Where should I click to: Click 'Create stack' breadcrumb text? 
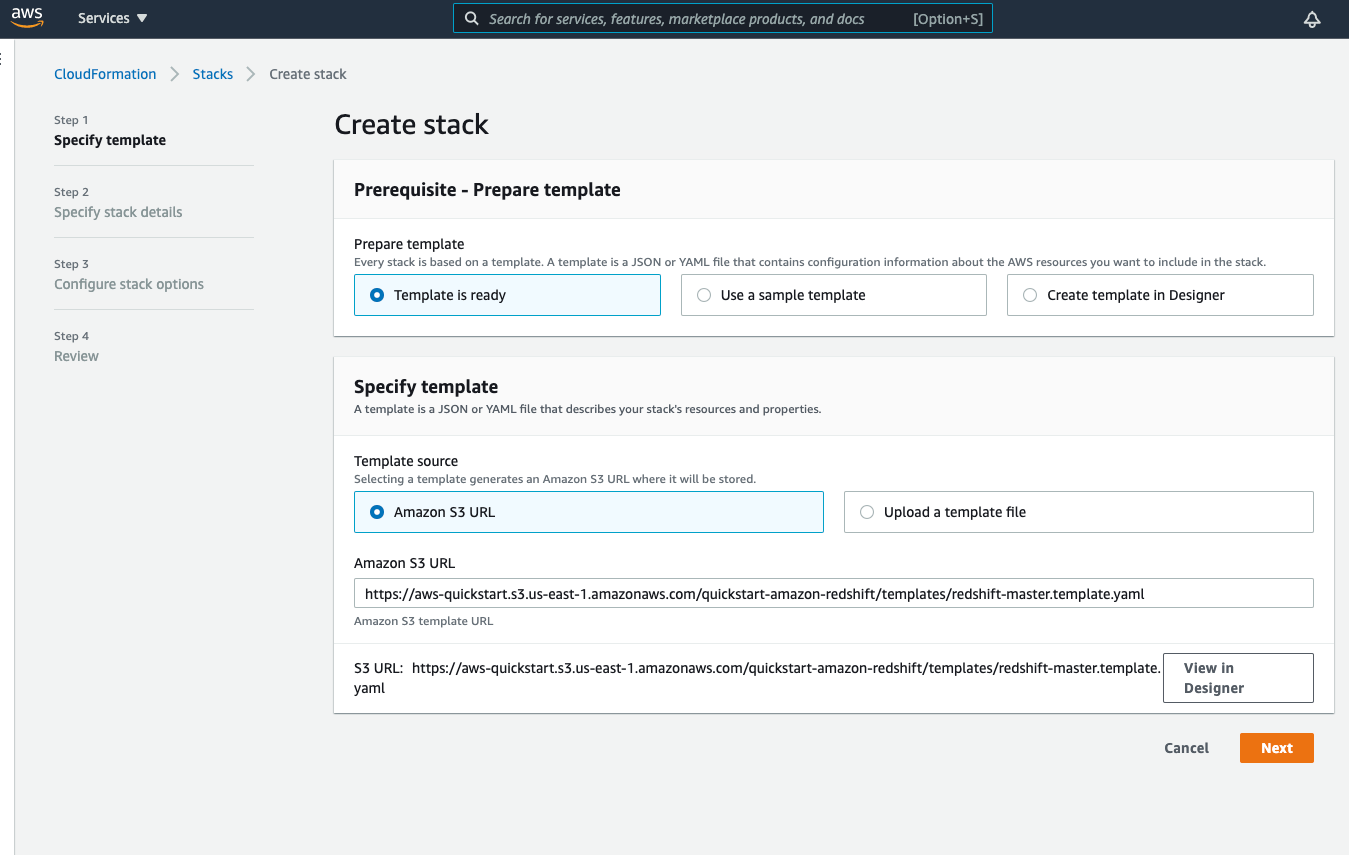308,74
